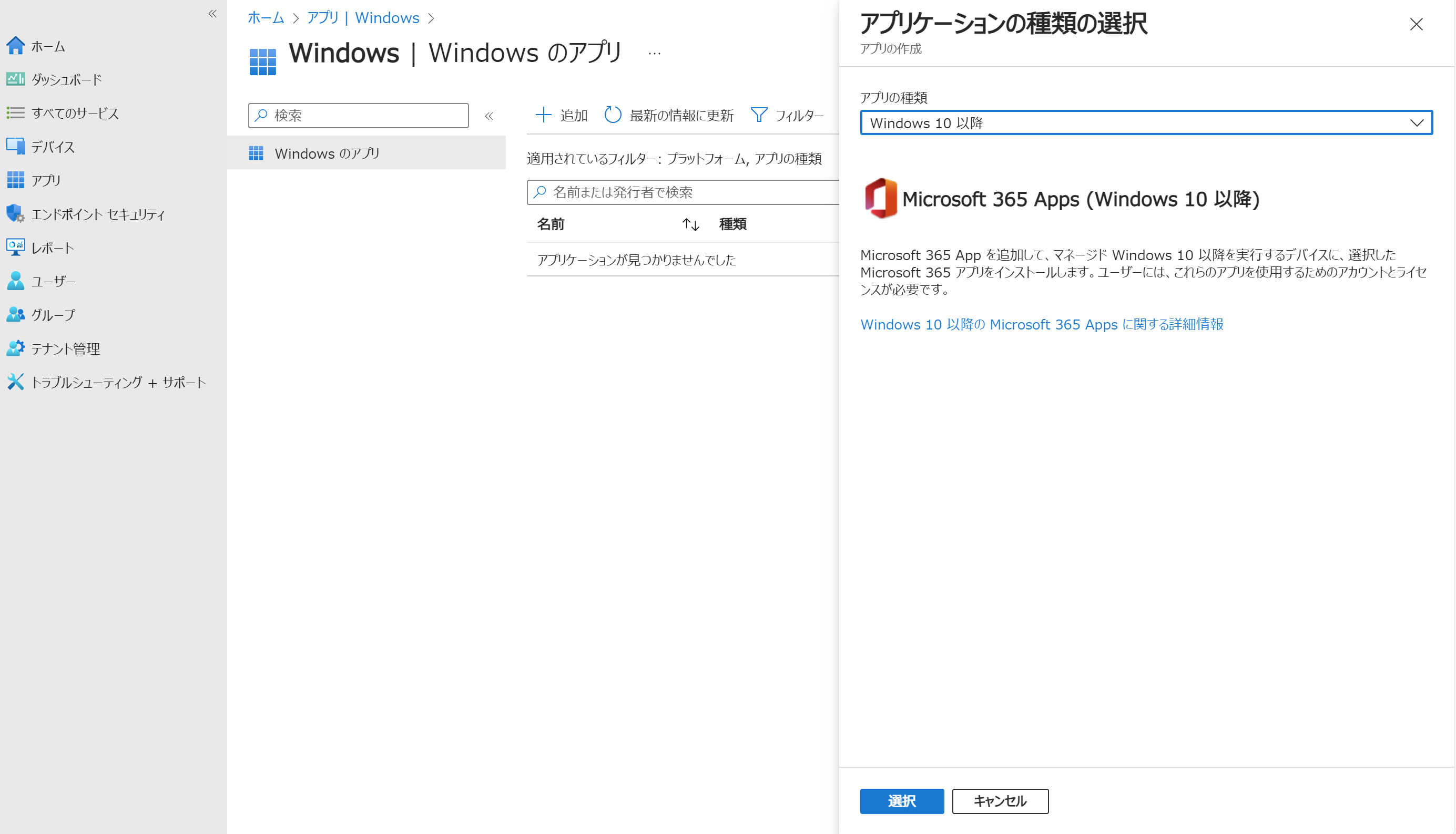Open the Microsoft 365 Apps 詳細情報 link

coord(1042,324)
